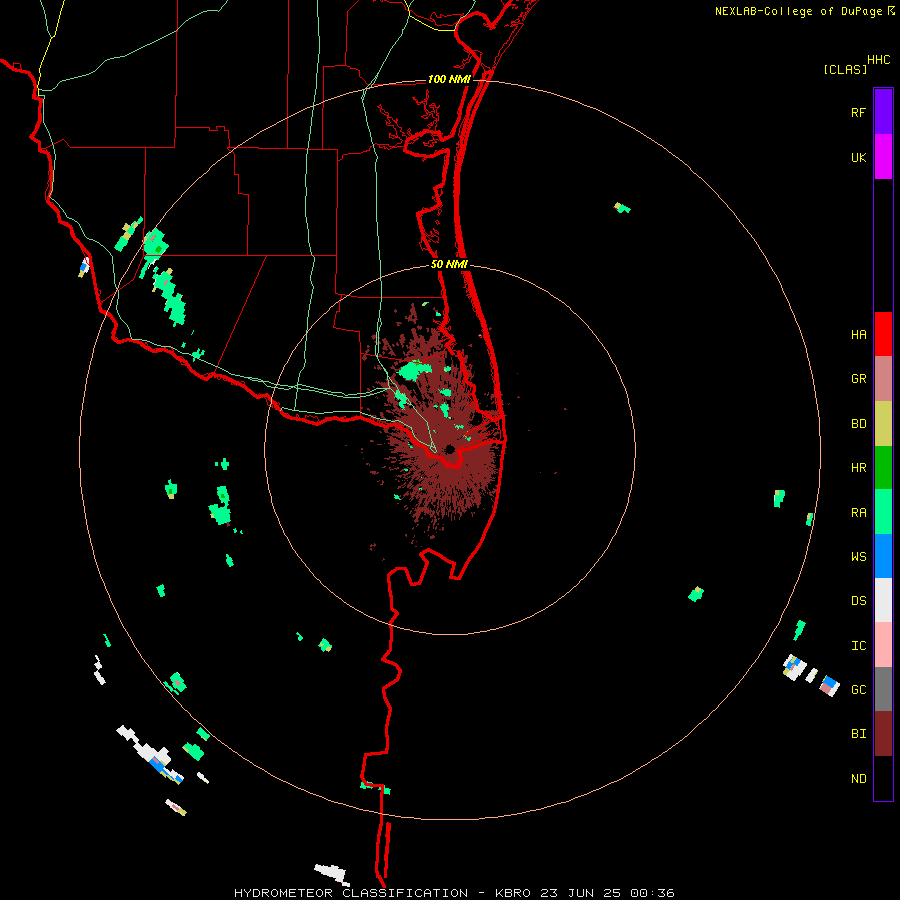This screenshot has height=900, width=900.
Task: Click the "KBRO" station identifier
Action: [513, 893]
